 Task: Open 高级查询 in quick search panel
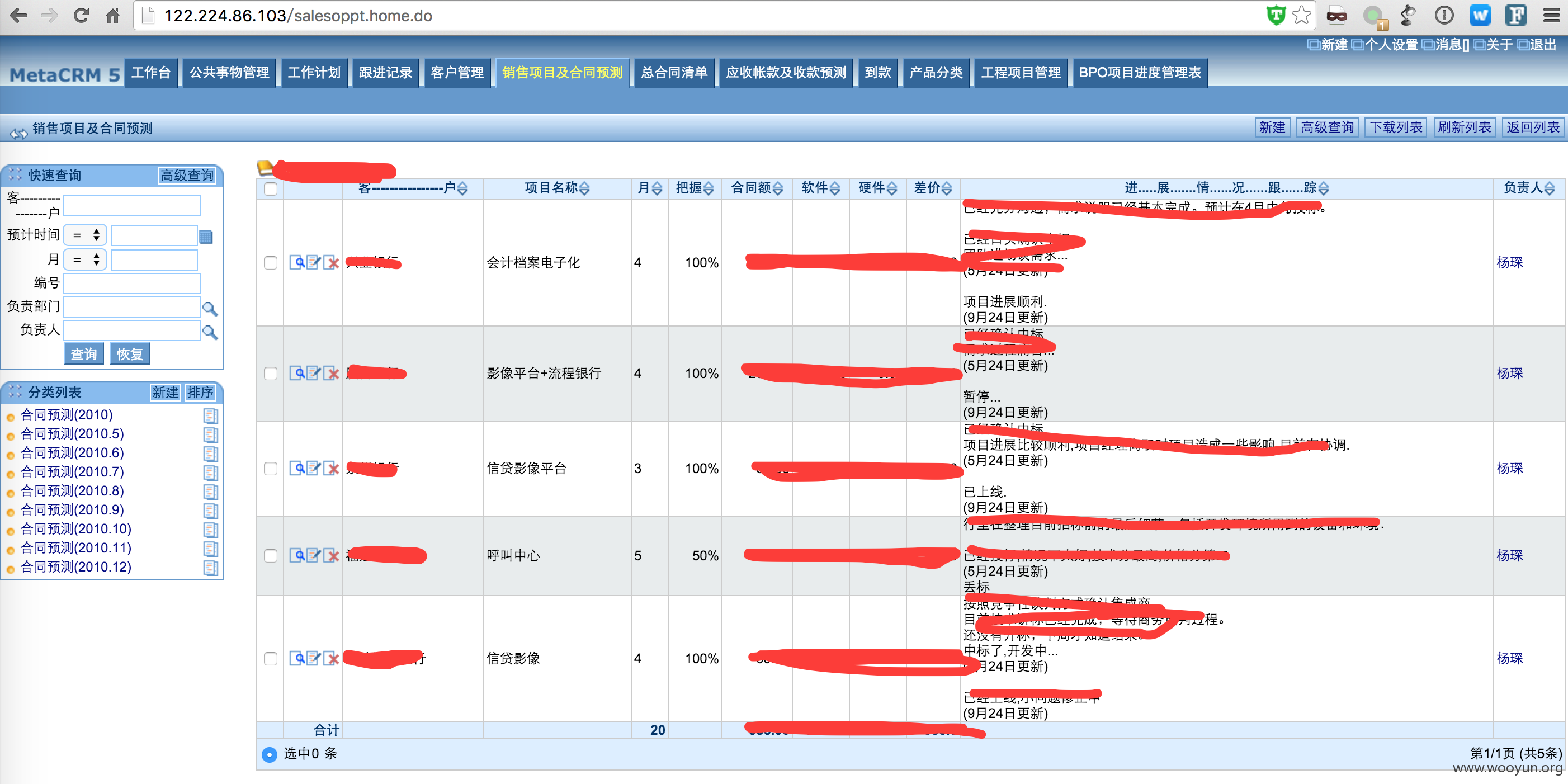187,176
